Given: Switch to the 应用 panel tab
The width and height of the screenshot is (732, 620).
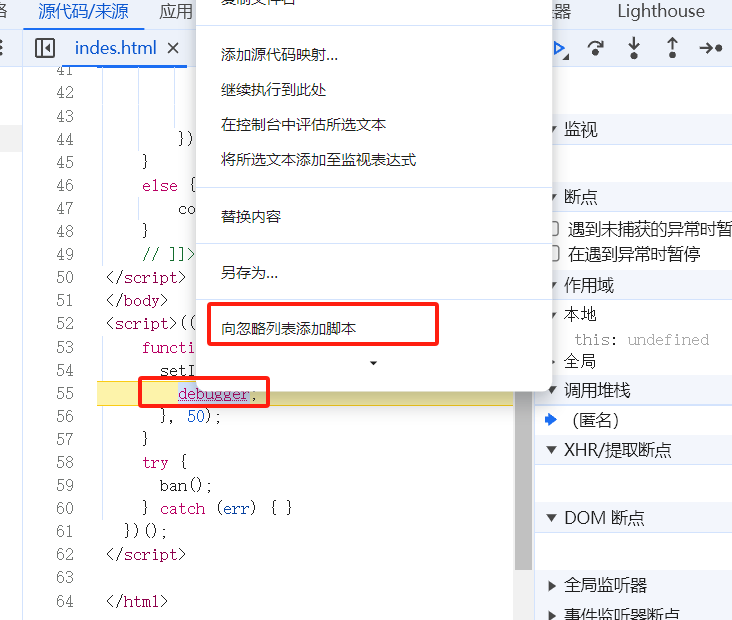Looking at the screenshot, I should point(176,11).
